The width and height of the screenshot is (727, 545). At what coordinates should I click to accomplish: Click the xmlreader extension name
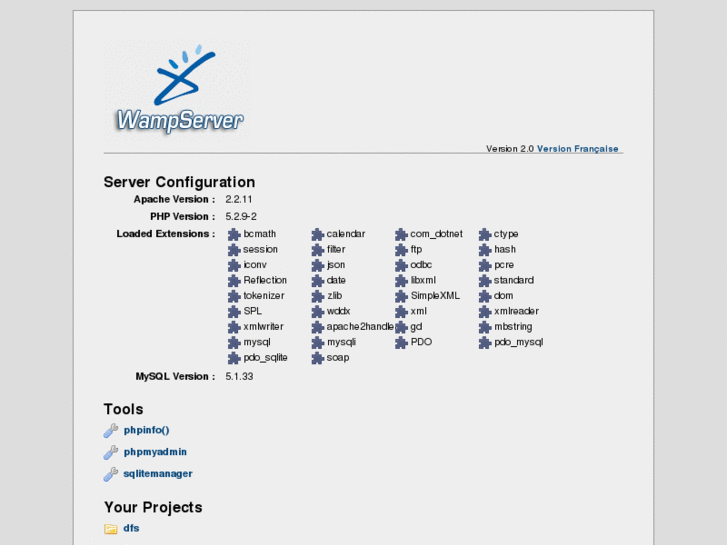pos(516,311)
